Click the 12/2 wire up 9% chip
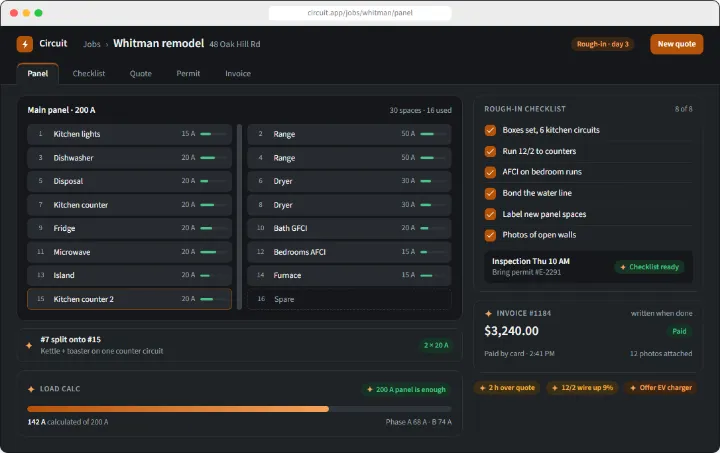 coord(582,388)
